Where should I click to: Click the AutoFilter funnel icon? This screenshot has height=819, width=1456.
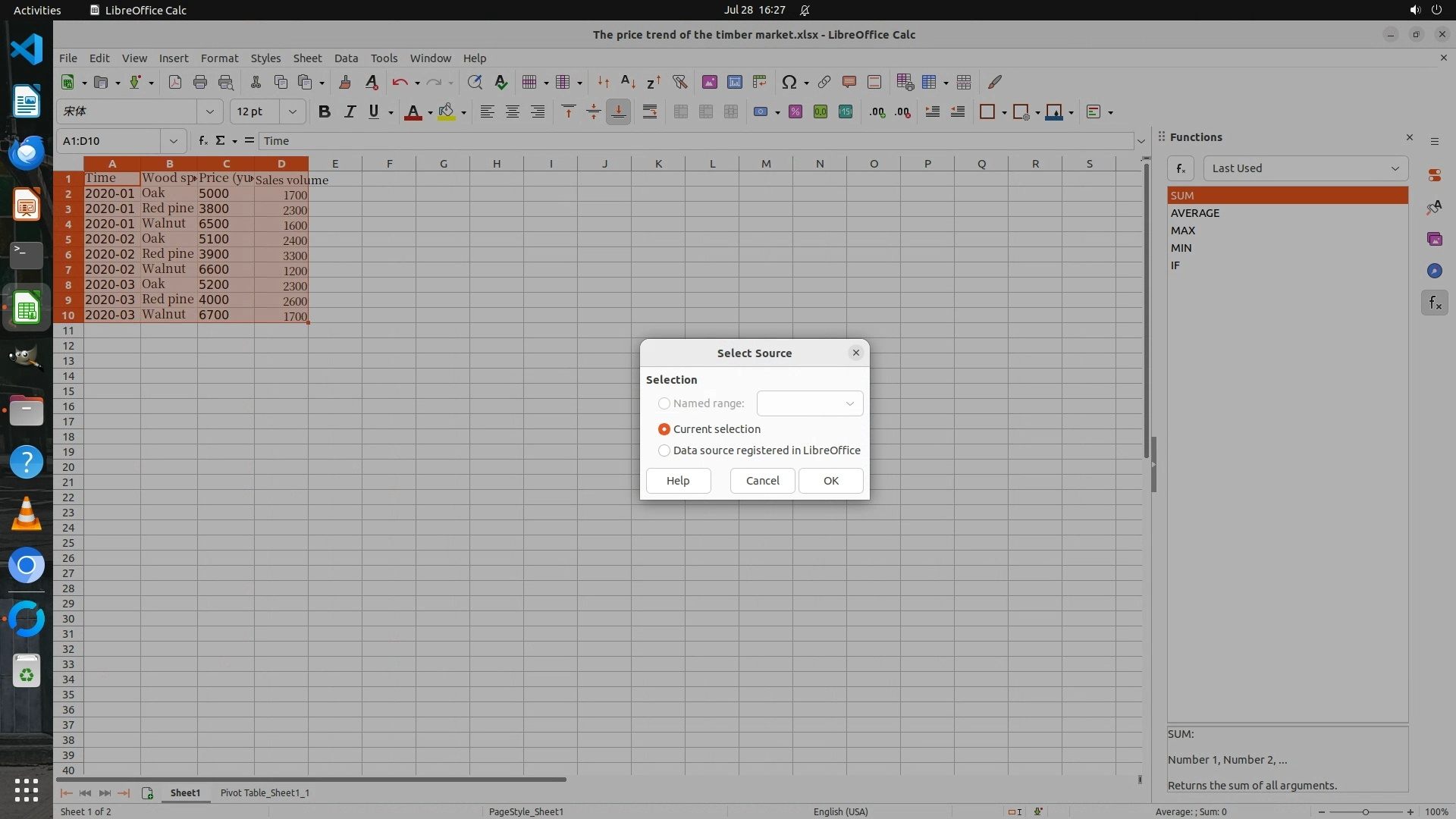[679, 82]
